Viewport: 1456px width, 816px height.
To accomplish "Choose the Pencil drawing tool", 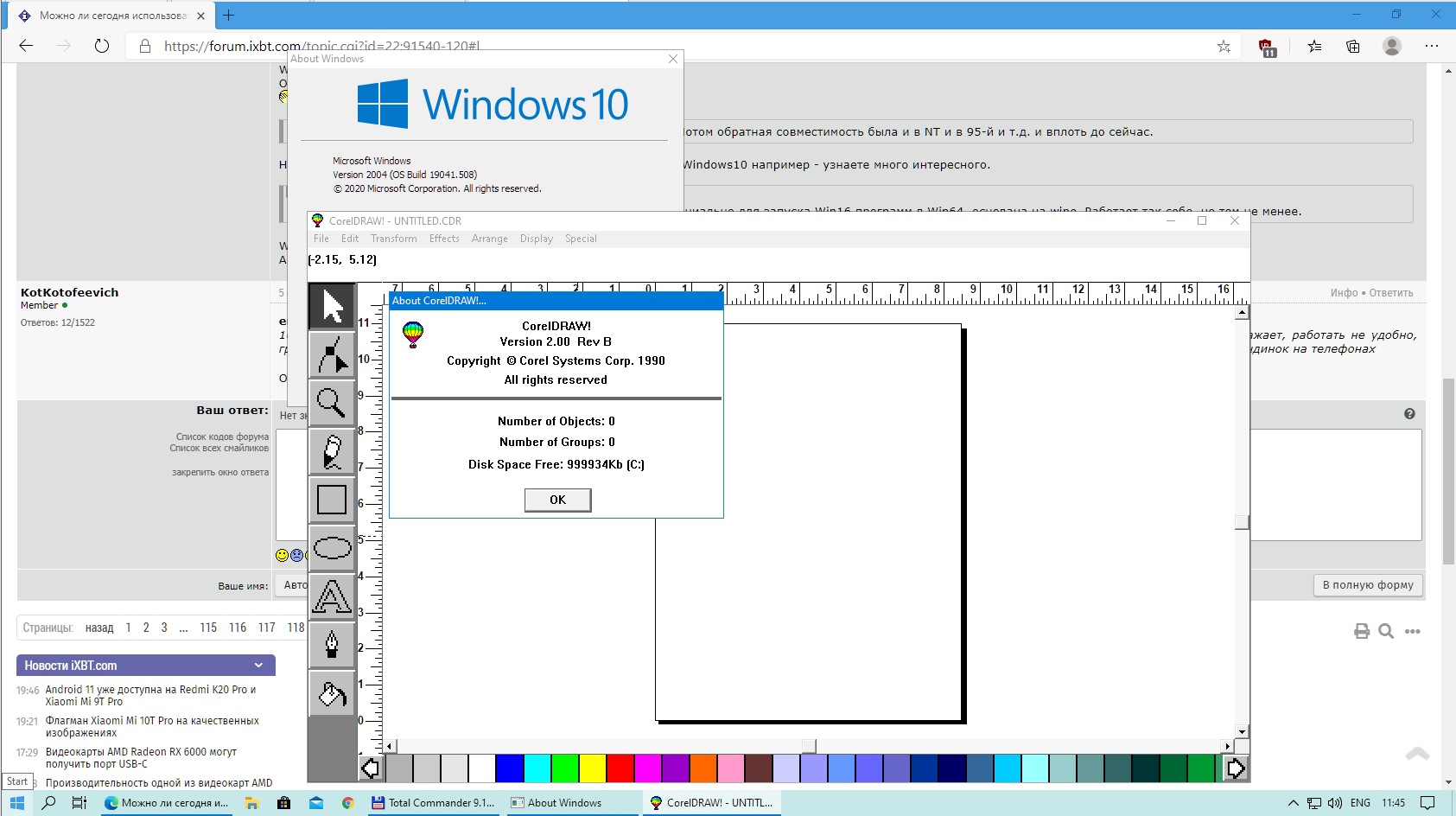I will (x=332, y=451).
